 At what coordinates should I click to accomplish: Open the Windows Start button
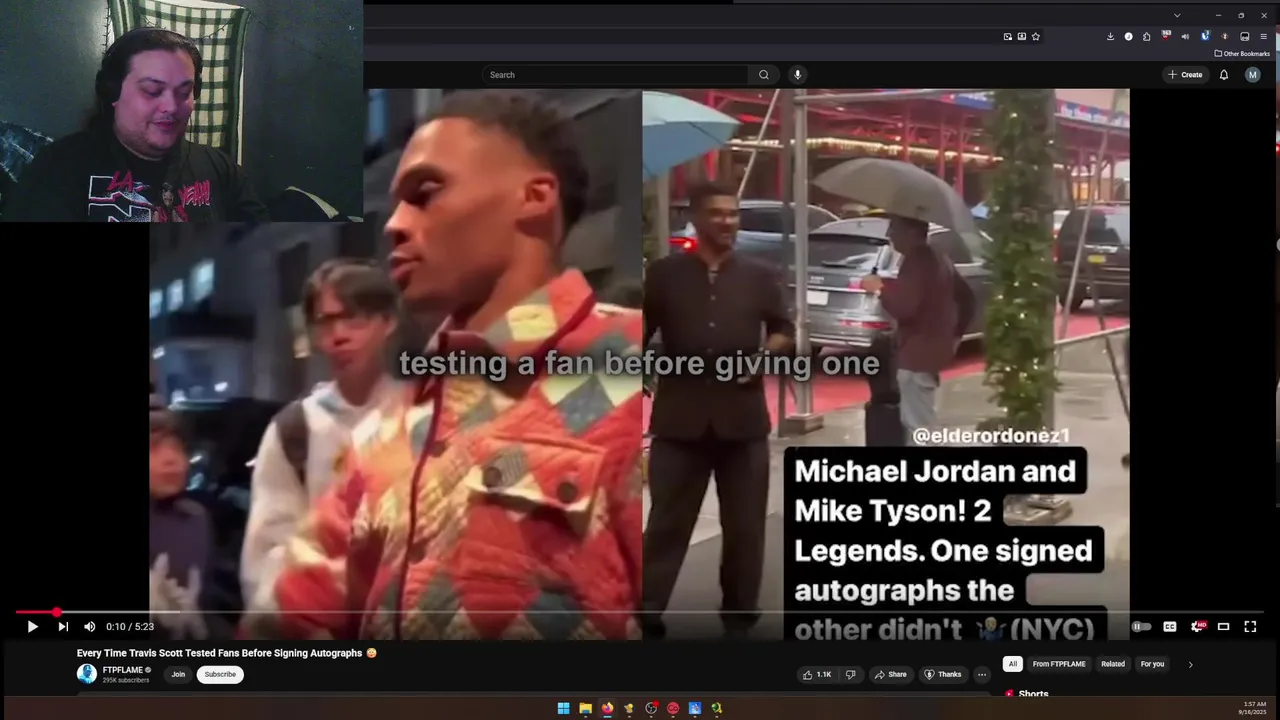pyautogui.click(x=563, y=708)
